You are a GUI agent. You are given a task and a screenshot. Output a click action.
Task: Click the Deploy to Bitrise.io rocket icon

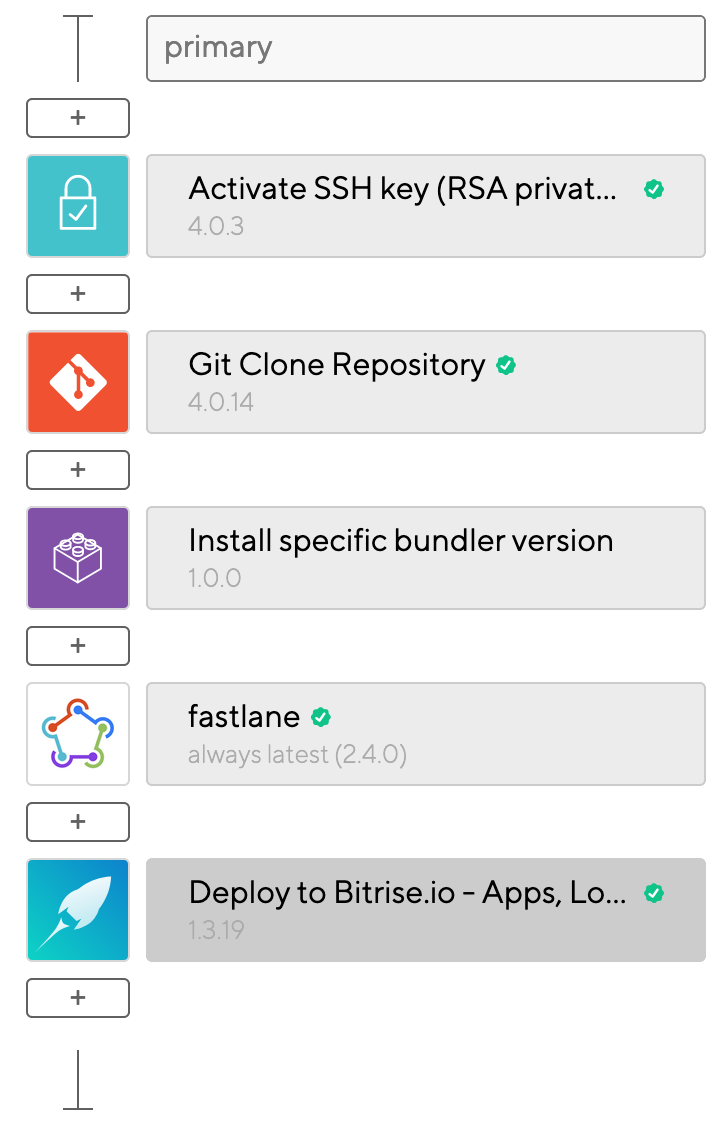78,910
